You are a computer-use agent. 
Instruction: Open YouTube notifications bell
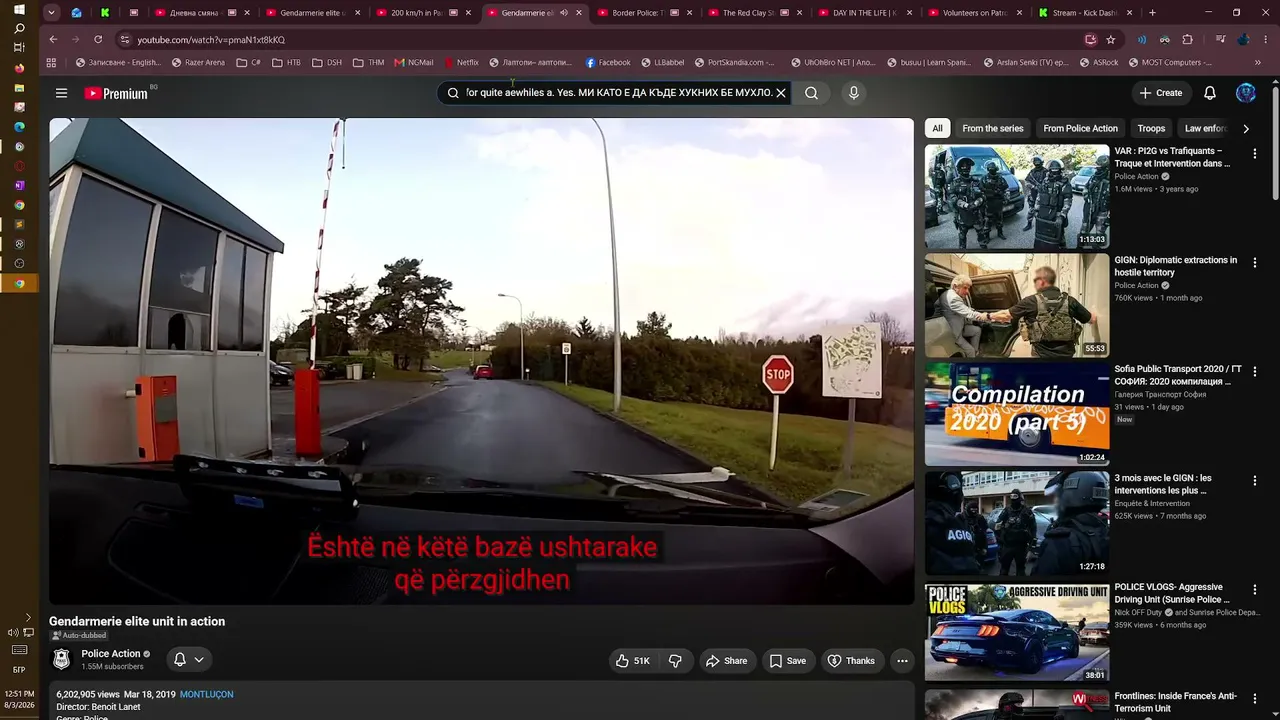(1210, 93)
